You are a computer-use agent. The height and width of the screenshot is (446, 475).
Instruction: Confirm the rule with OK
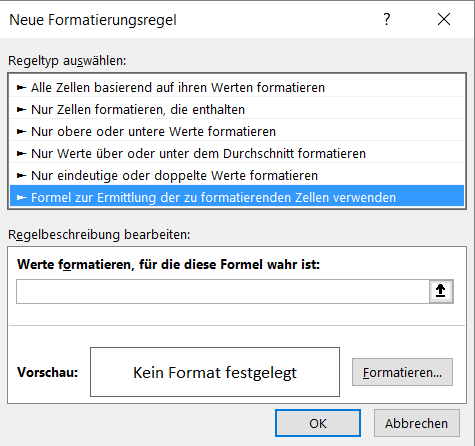point(318,423)
